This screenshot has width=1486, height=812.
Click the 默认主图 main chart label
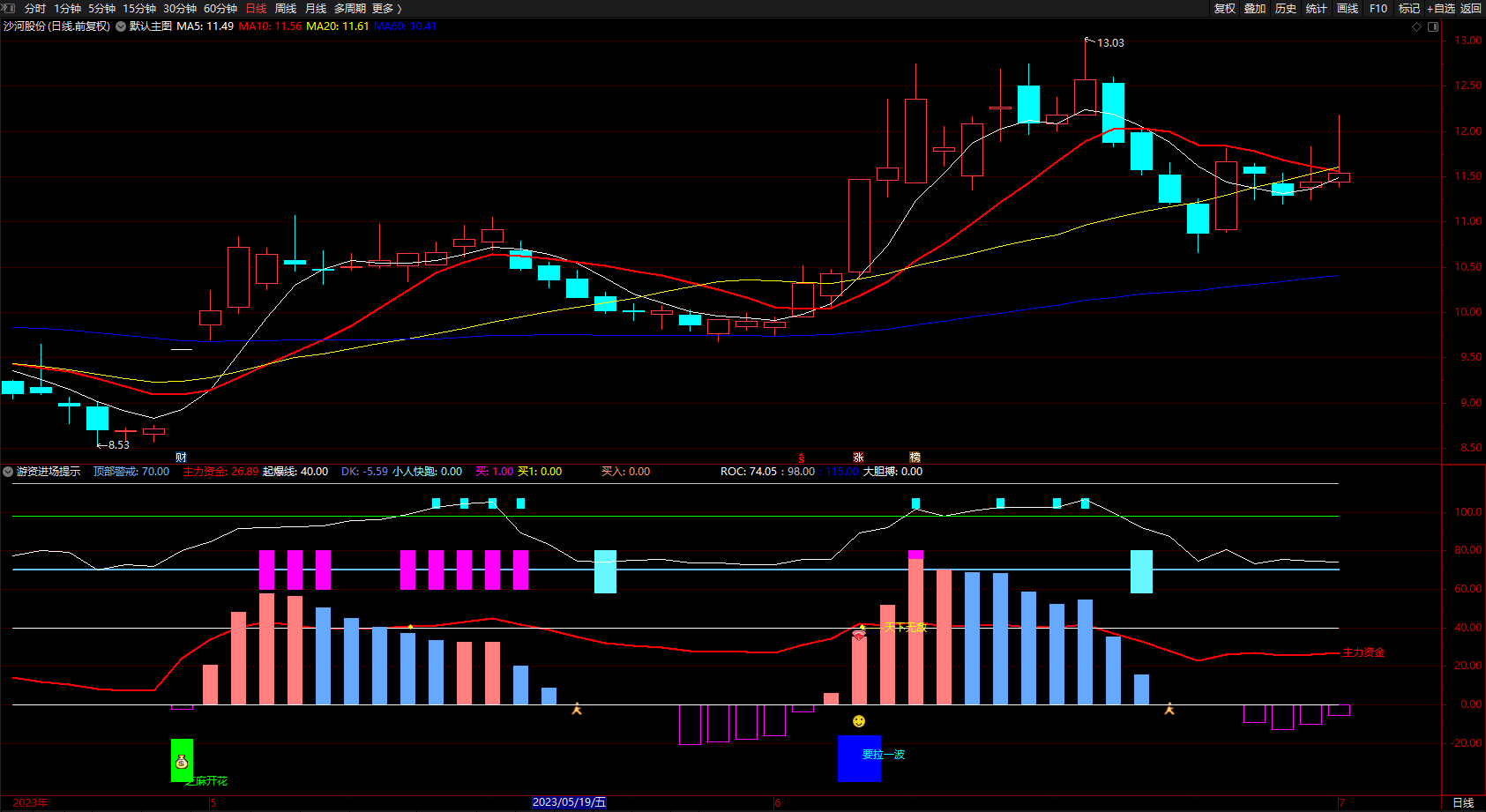(x=151, y=26)
